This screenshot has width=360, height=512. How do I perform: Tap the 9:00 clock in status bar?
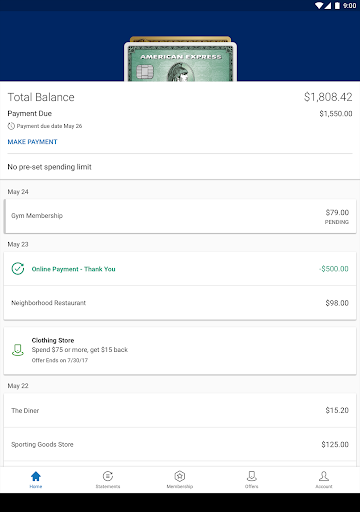tap(350, 6)
